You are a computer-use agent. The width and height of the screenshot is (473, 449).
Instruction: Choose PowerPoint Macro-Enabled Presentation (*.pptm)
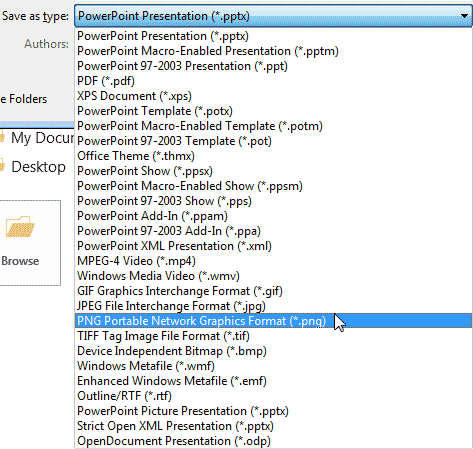(273, 51)
